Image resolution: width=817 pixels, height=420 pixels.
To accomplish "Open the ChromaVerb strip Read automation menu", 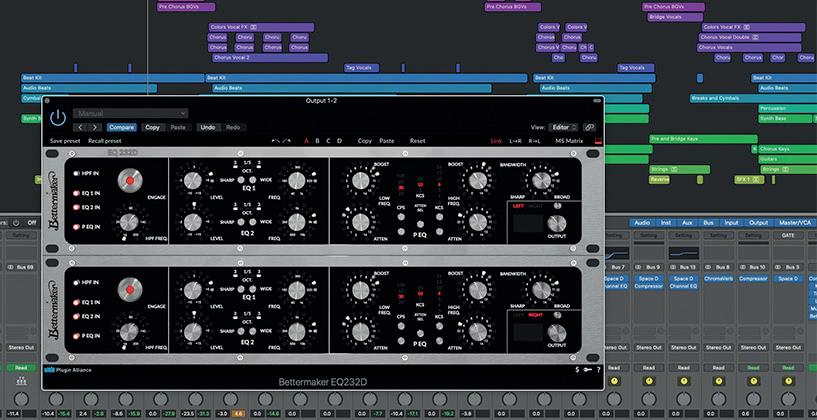I will pos(718,367).
